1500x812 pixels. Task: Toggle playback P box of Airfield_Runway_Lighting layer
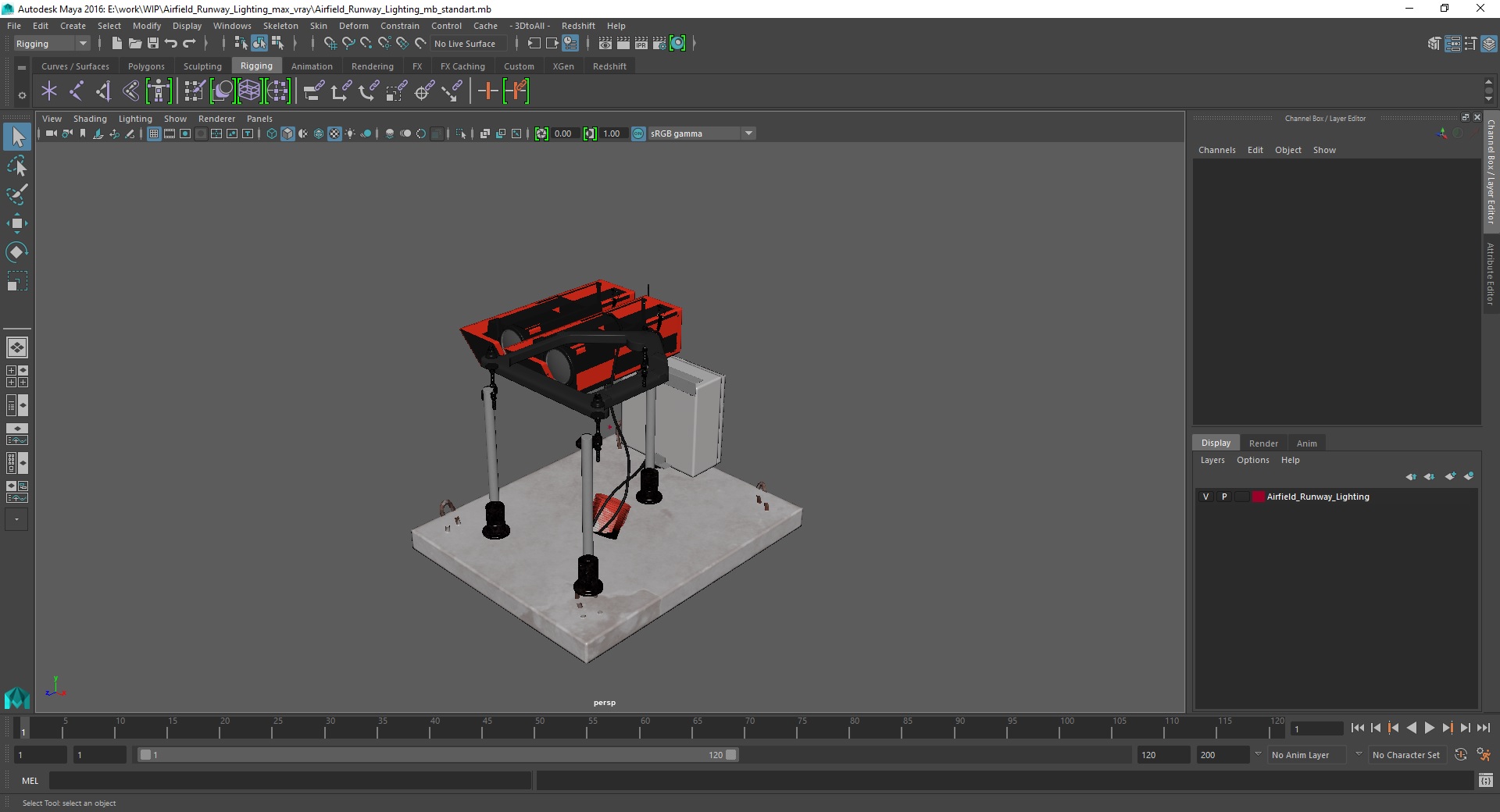1224,497
